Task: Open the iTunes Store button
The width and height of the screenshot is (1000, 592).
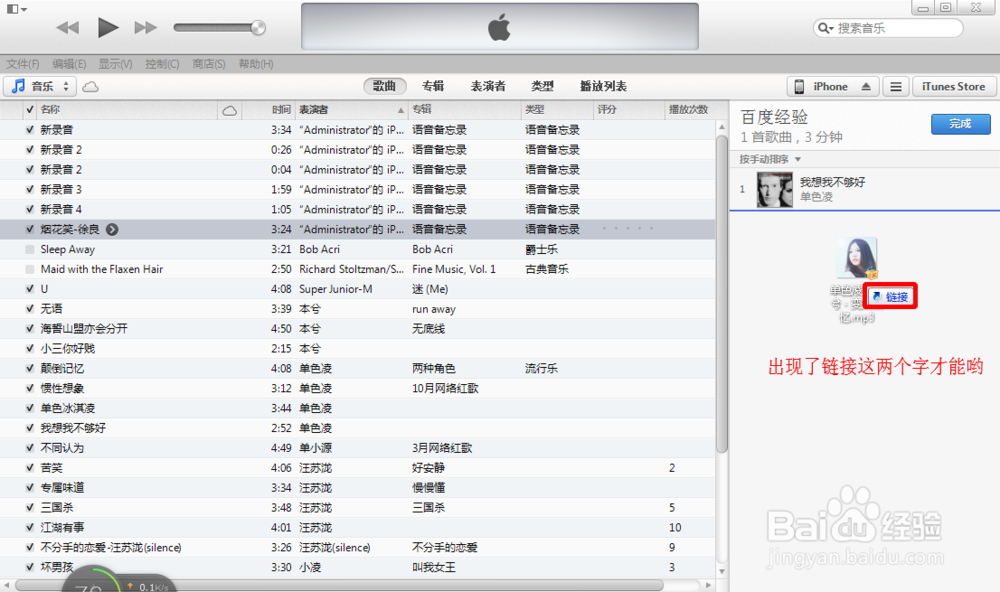Action: click(x=953, y=86)
